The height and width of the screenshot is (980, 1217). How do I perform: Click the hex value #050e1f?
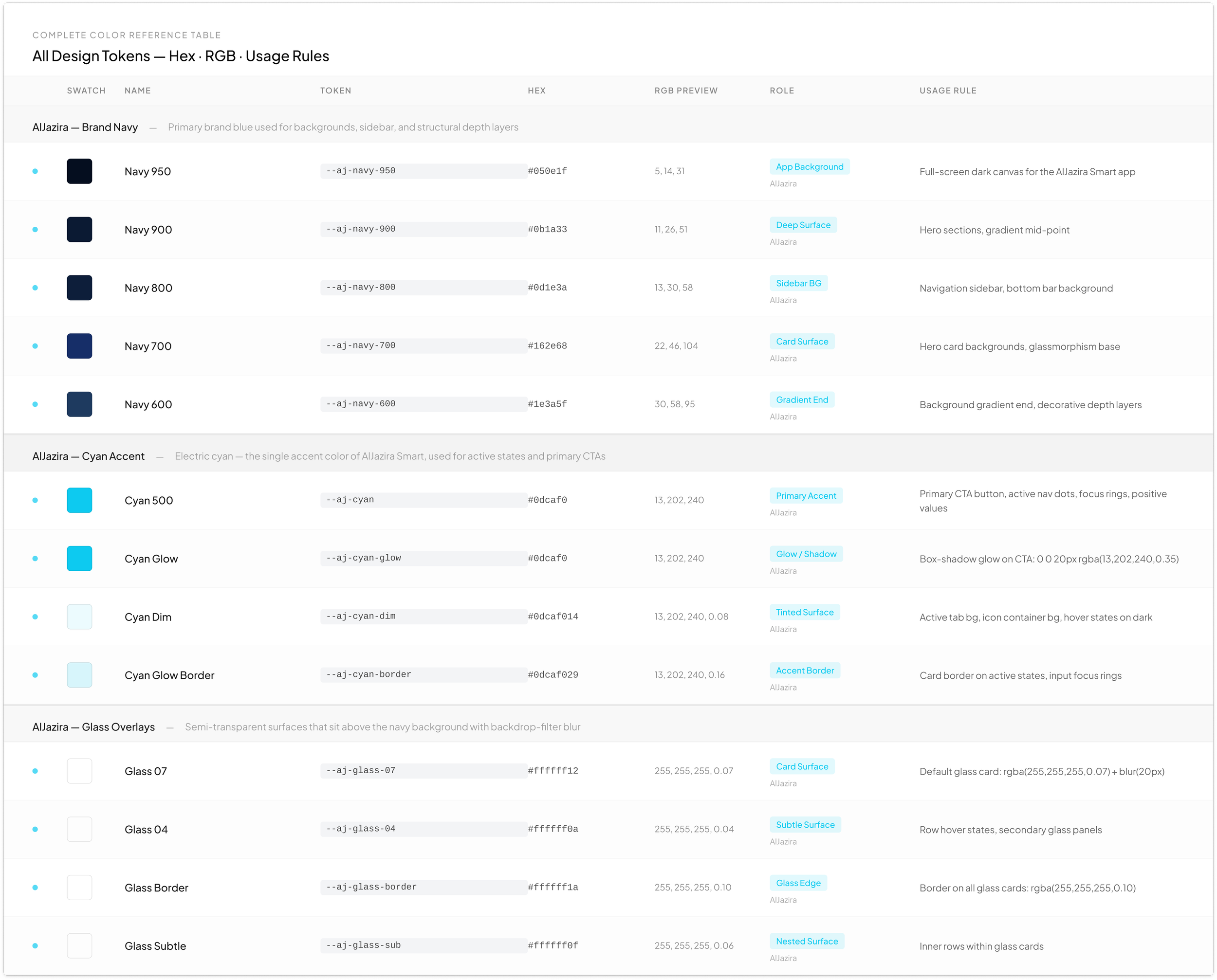[547, 171]
